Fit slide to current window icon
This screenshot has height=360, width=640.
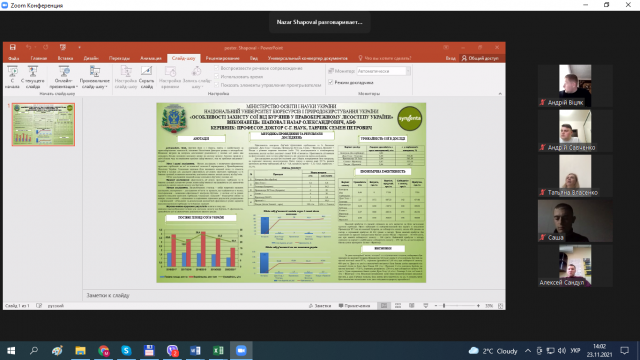click(500, 306)
